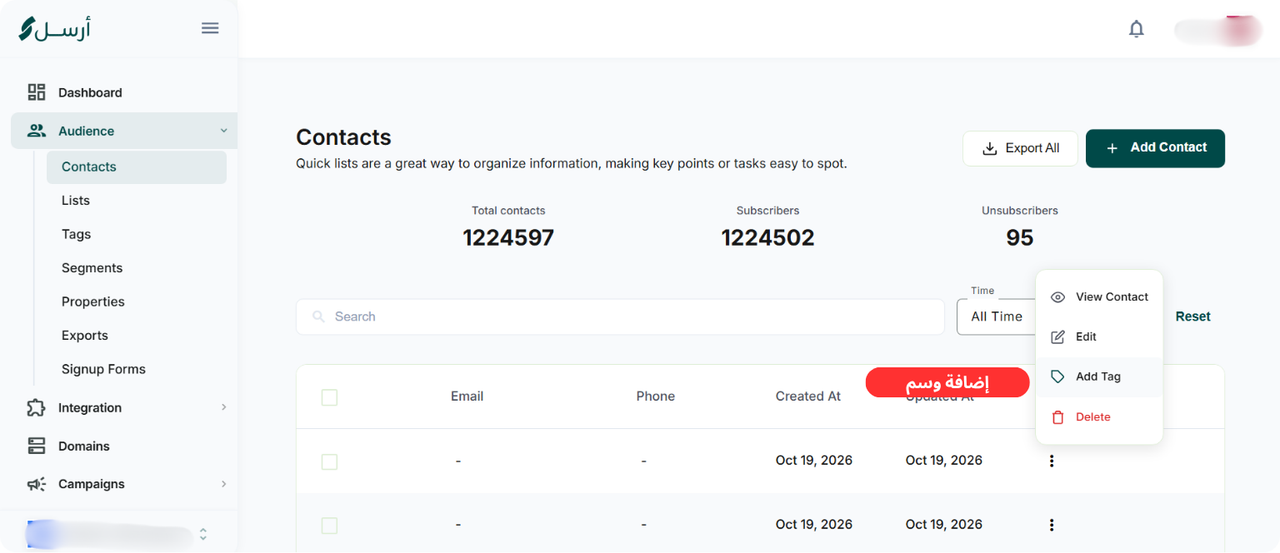Click the tag icon beside Add Tag

pos(1058,377)
